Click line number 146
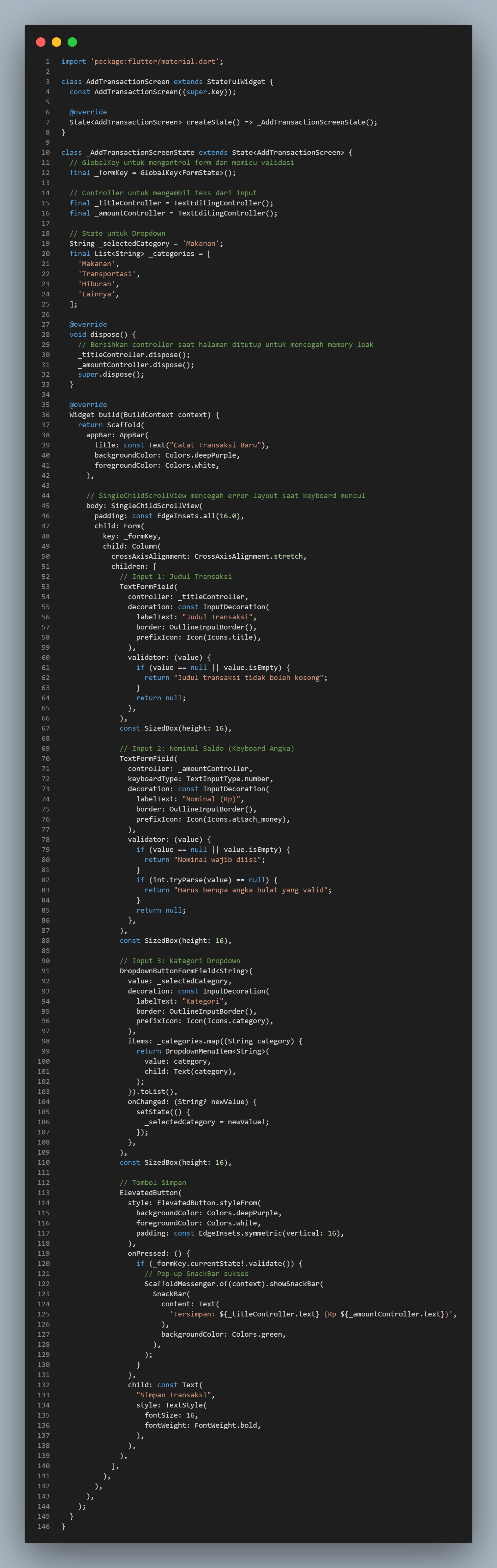Screen dimensions: 497x1568 [44, 1527]
